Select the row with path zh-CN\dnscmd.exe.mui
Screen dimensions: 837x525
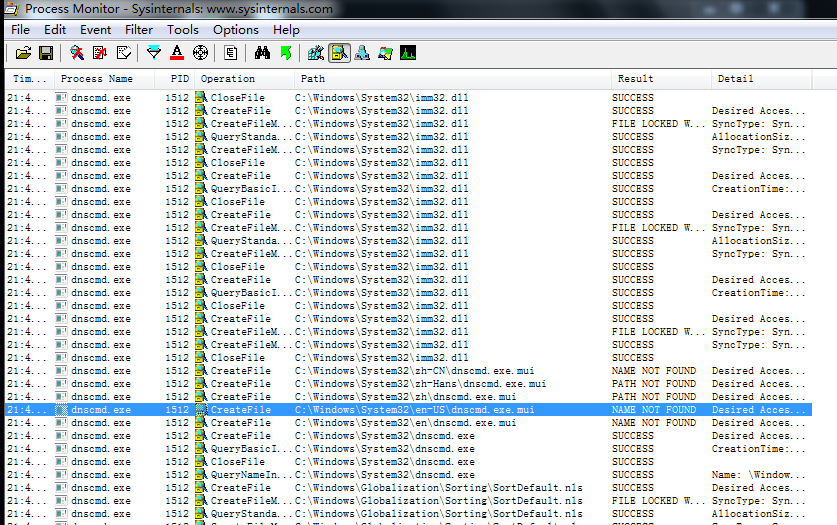(408, 371)
